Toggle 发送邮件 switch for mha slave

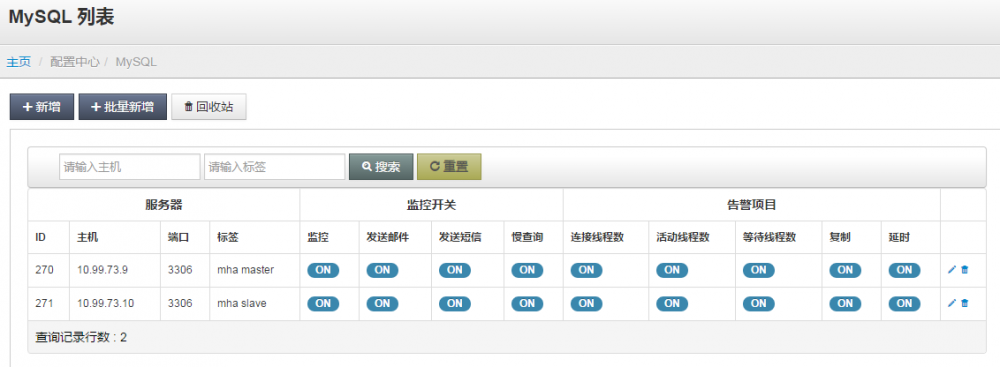382,303
